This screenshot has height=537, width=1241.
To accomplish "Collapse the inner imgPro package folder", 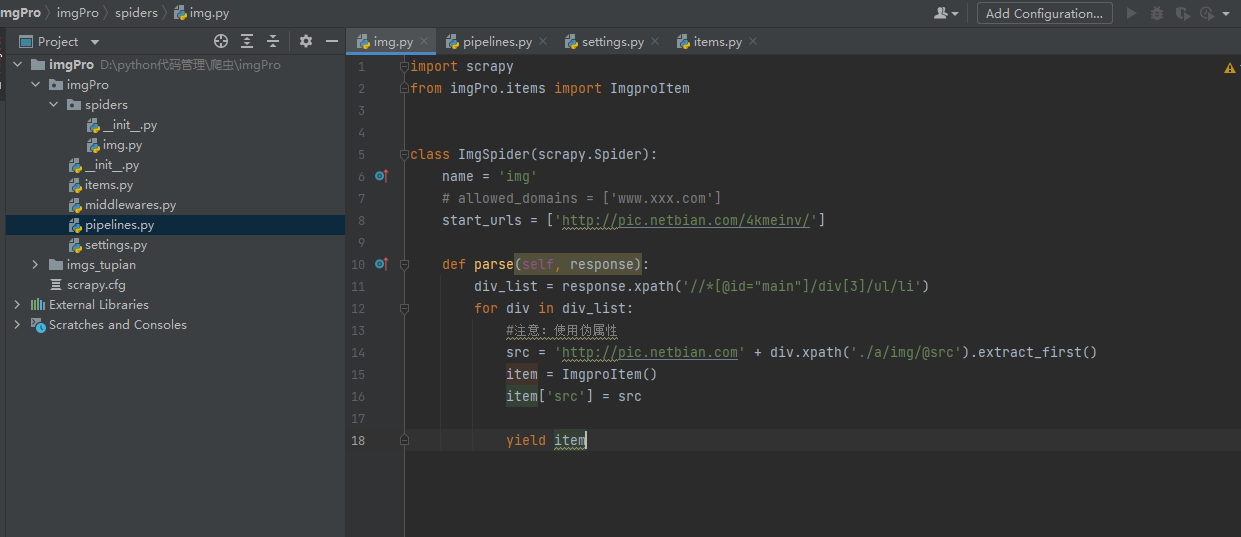I will [x=35, y=85].
